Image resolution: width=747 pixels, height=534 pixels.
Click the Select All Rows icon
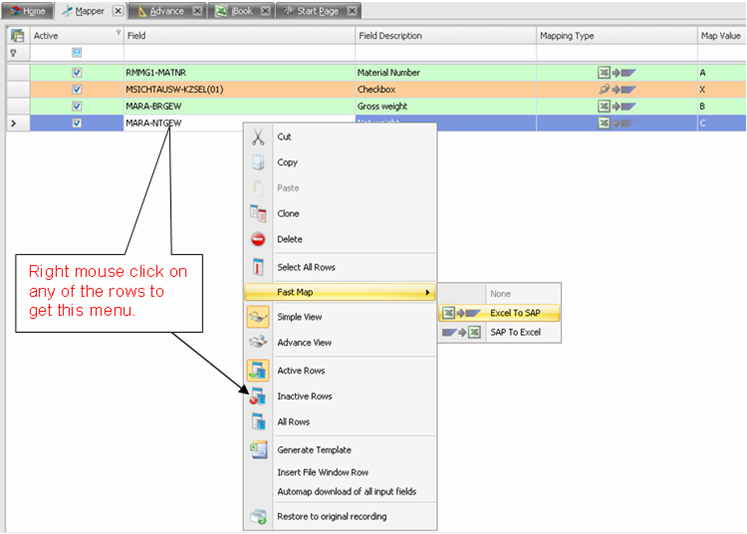[x=257, y=267]
